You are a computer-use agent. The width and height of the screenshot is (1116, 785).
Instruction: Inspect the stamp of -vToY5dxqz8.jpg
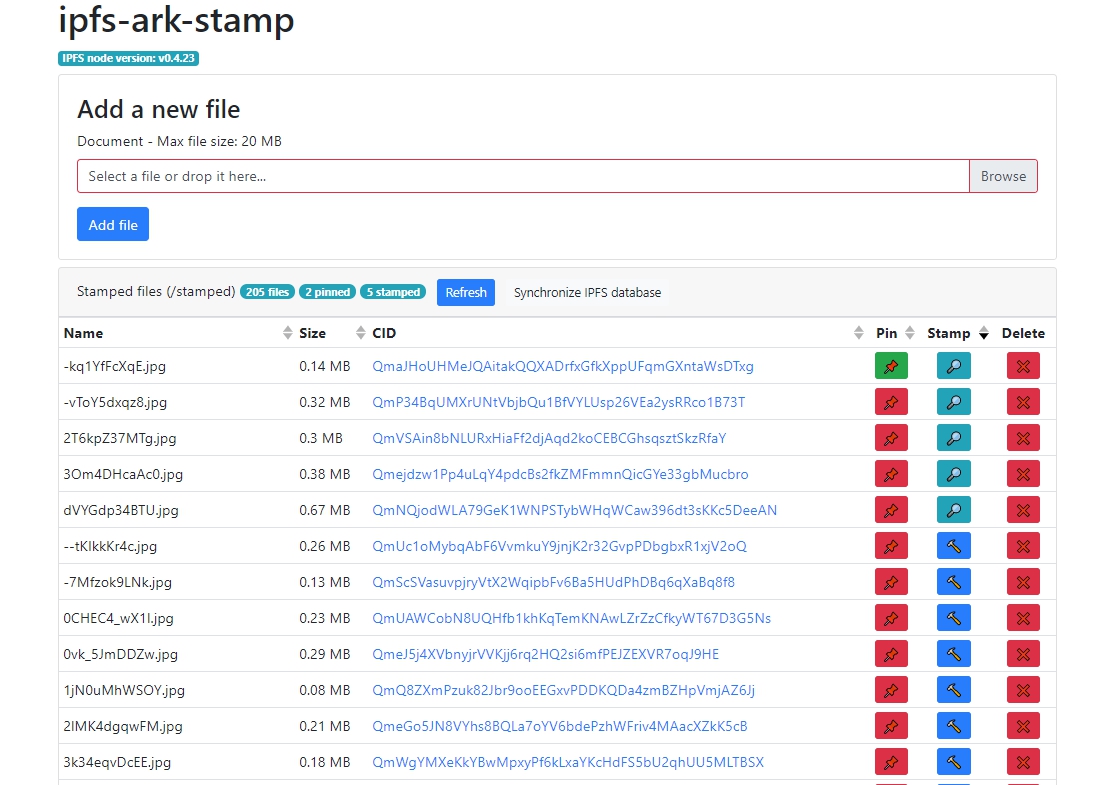point(954,402)
